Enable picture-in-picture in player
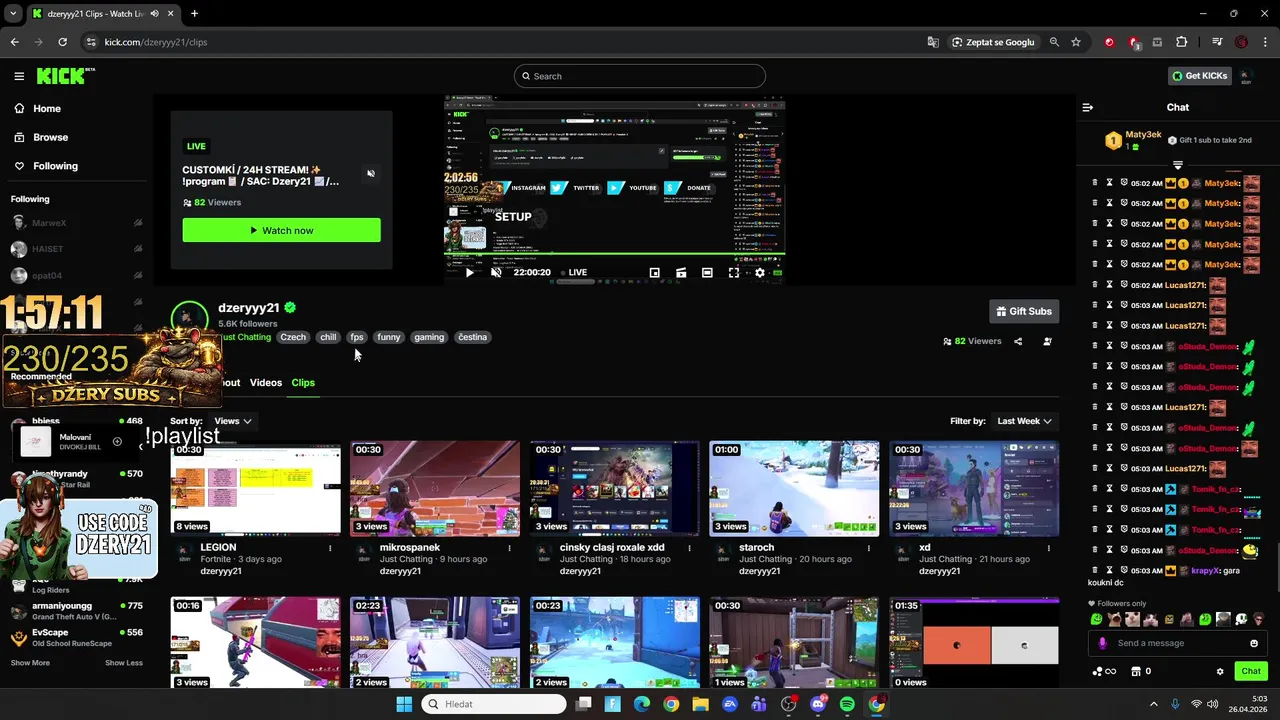 [654, 272]
